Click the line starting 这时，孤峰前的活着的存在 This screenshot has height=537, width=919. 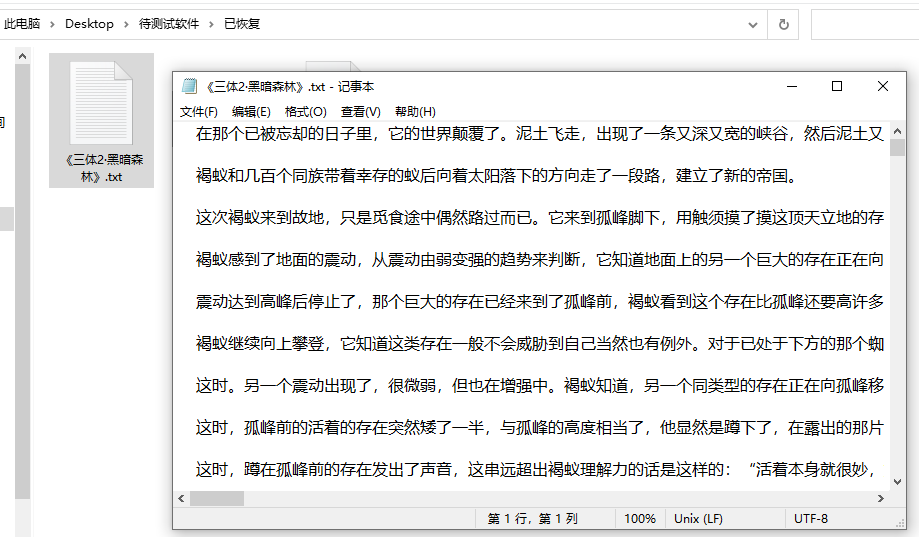point(539,428)
